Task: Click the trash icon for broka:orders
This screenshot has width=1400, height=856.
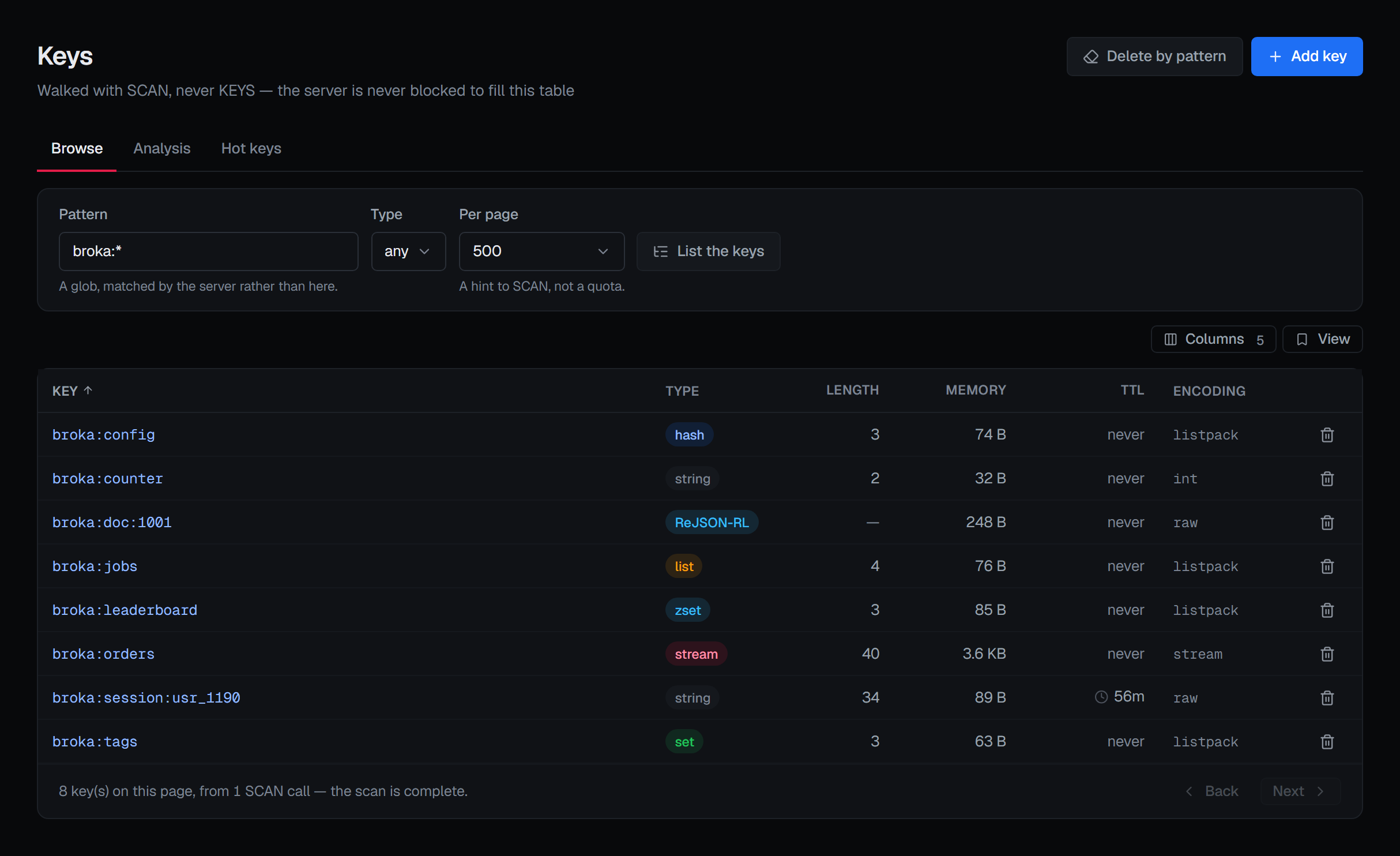Action: pos(1327,654)
